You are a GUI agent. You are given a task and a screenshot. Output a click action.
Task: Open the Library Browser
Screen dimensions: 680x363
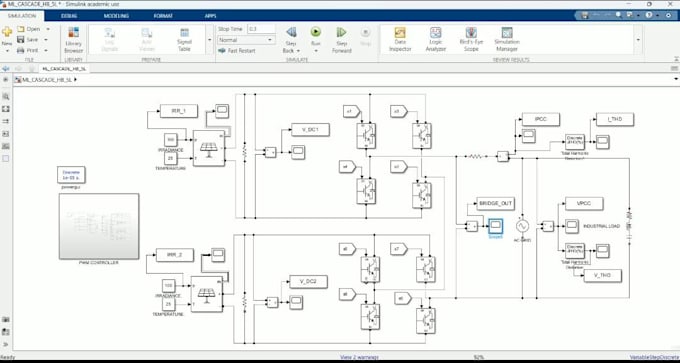74,39
